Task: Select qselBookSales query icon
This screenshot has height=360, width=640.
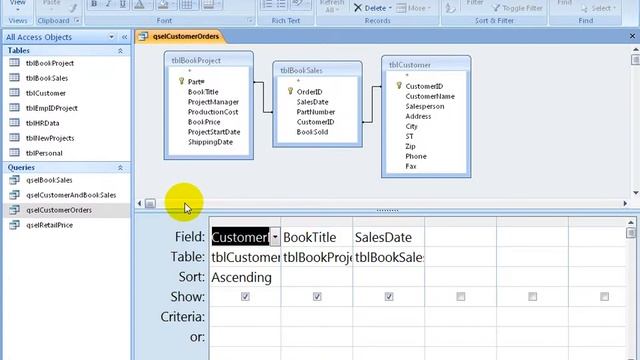Action: coord(14,180)
